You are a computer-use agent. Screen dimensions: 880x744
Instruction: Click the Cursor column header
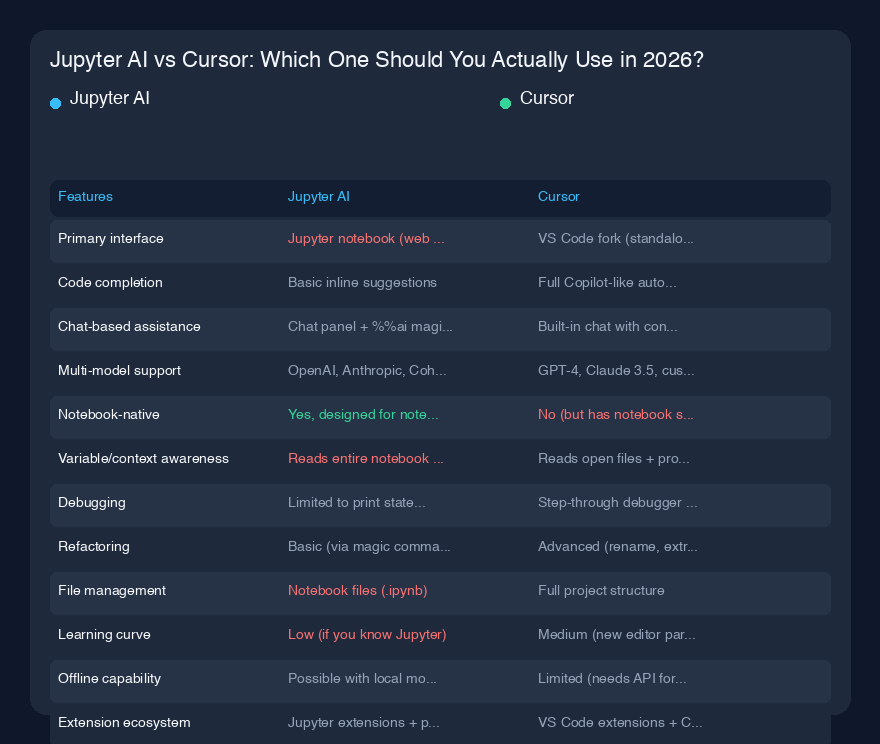[558, 196]
